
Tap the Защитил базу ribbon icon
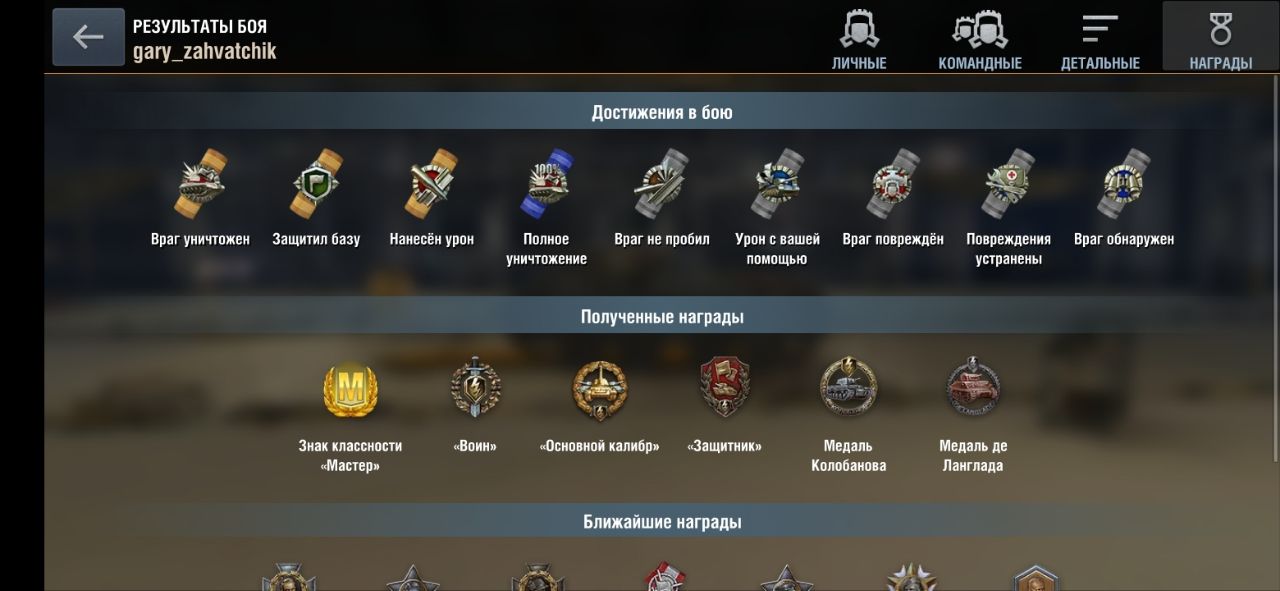[316, 184]
